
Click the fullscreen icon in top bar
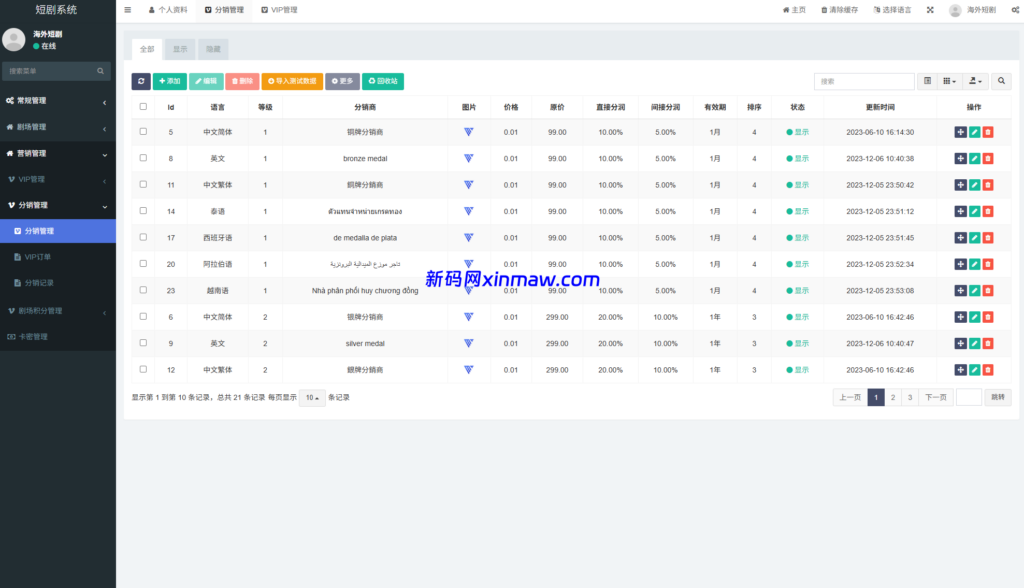pyautogui.click(x=930, y=10)
